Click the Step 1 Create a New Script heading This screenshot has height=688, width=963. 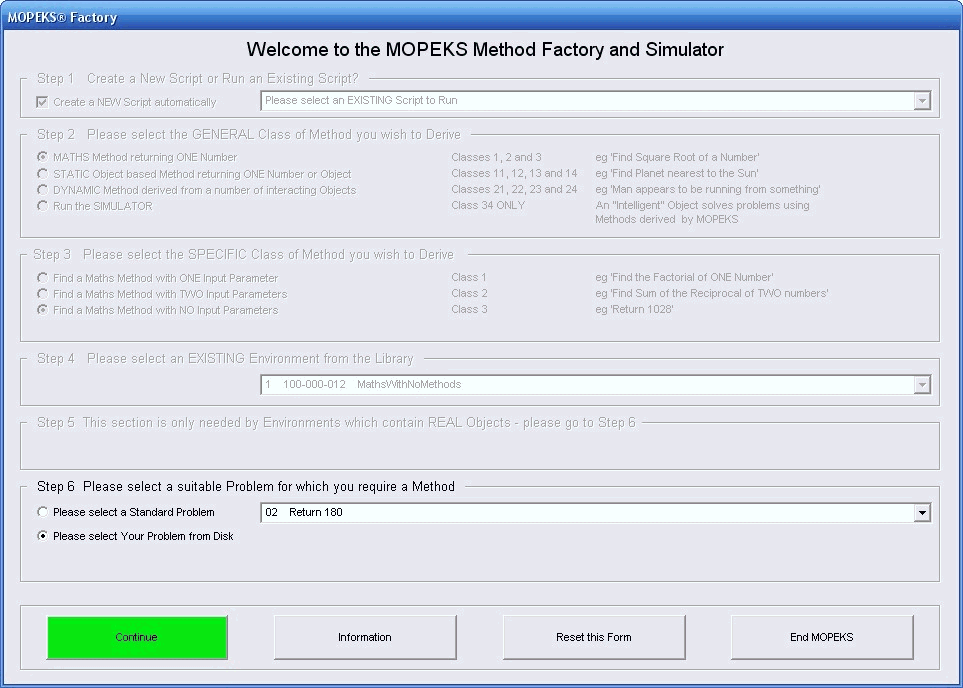point(198,79)
